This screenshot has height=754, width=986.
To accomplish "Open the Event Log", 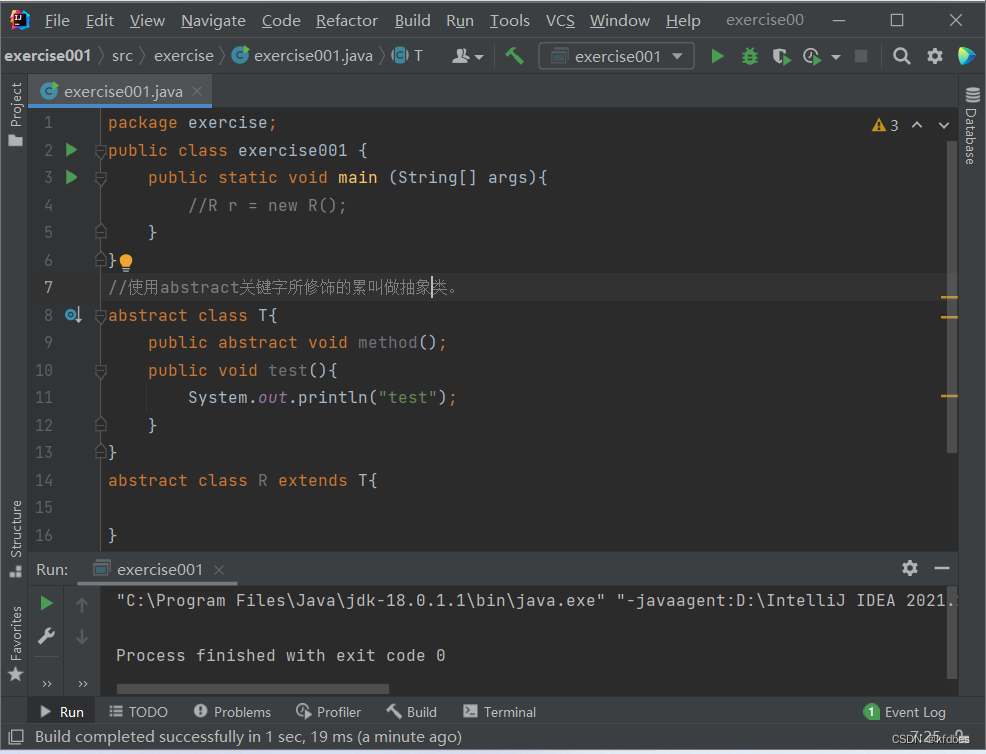I will point(904,712).
